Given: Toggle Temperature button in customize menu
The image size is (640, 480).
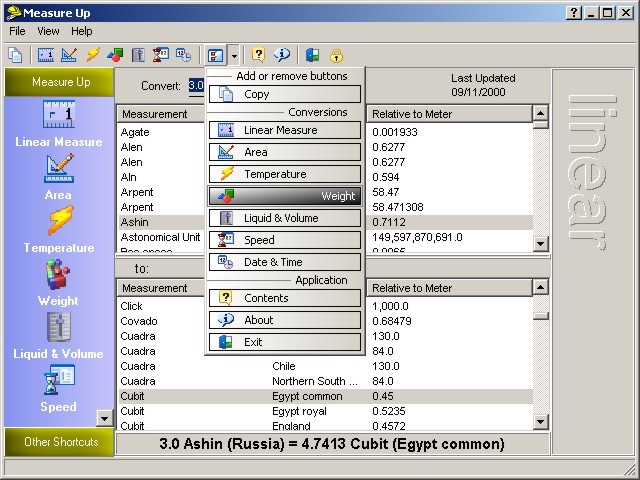Looking at the screenshot, I should (x=285, y=174).
